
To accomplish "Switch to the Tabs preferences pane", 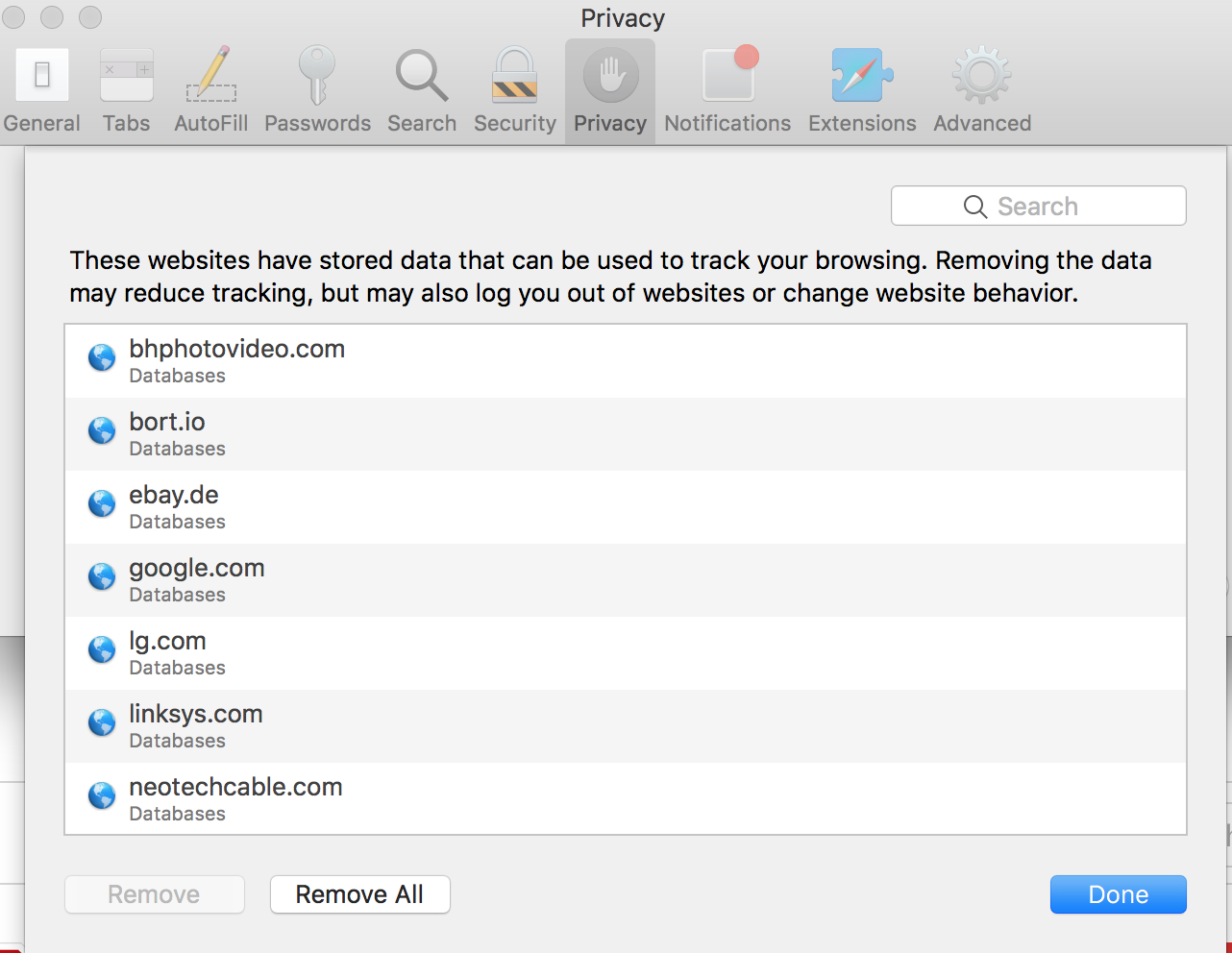I will coord(127,91).
